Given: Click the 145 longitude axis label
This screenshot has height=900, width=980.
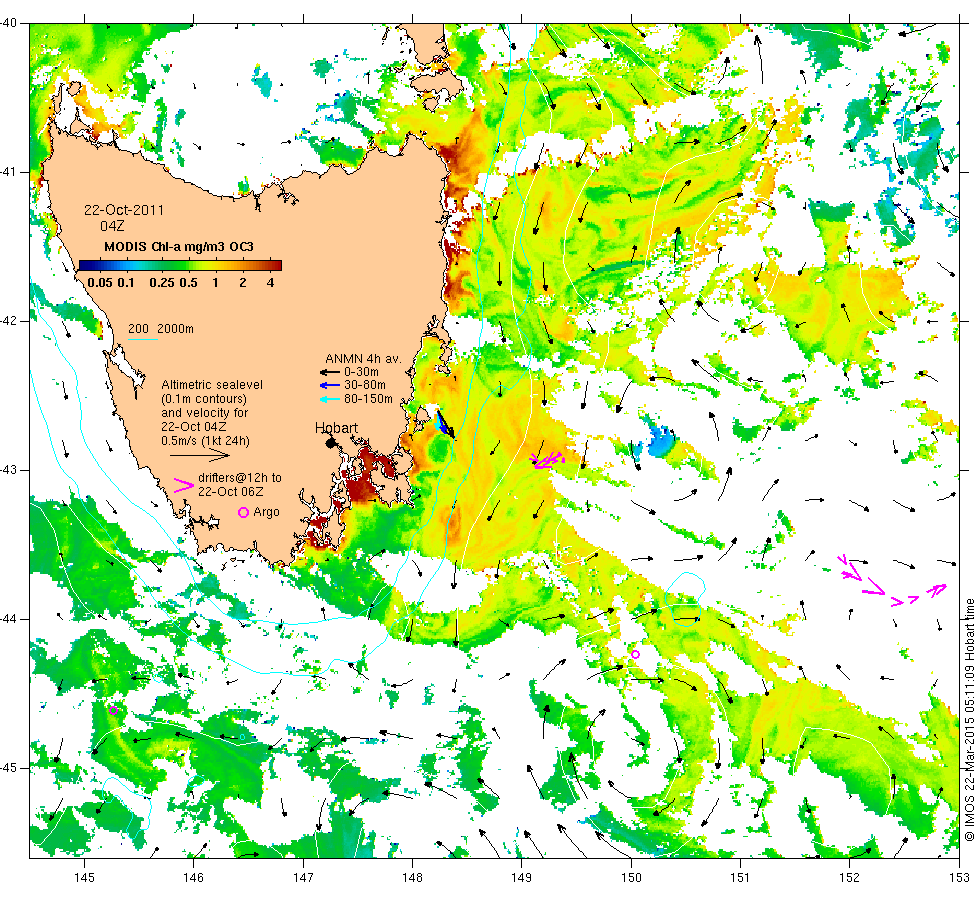Looking at the screenshot, I should (x=84, y=878).
